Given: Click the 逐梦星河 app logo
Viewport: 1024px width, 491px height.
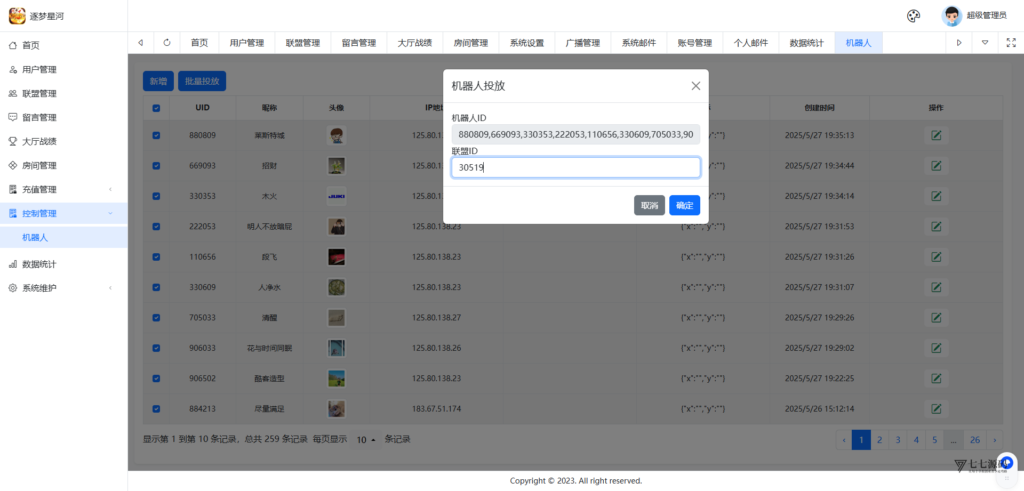Looking at the screenshot, I should tap(17, 16).
